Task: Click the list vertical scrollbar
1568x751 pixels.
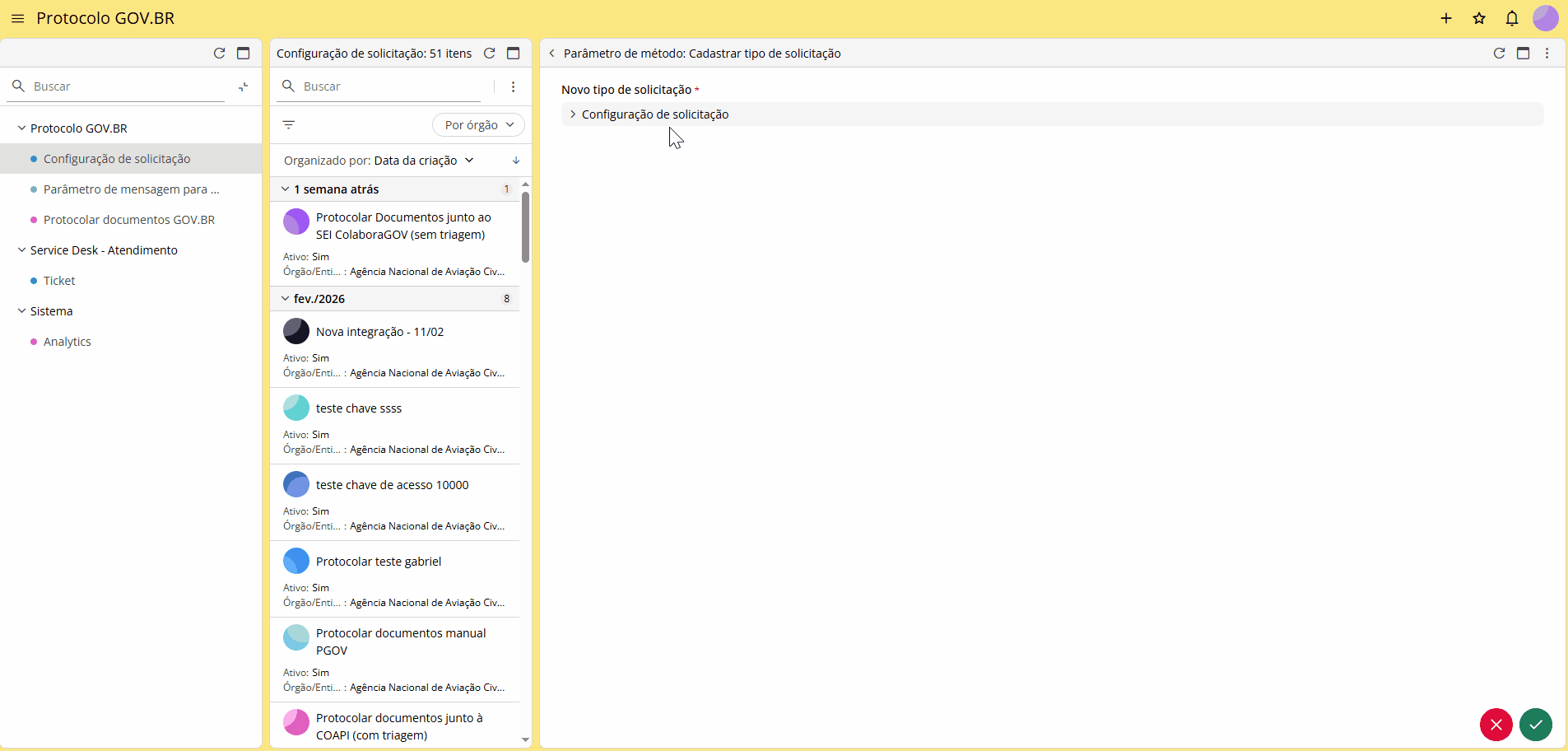Action: (525, 227)
